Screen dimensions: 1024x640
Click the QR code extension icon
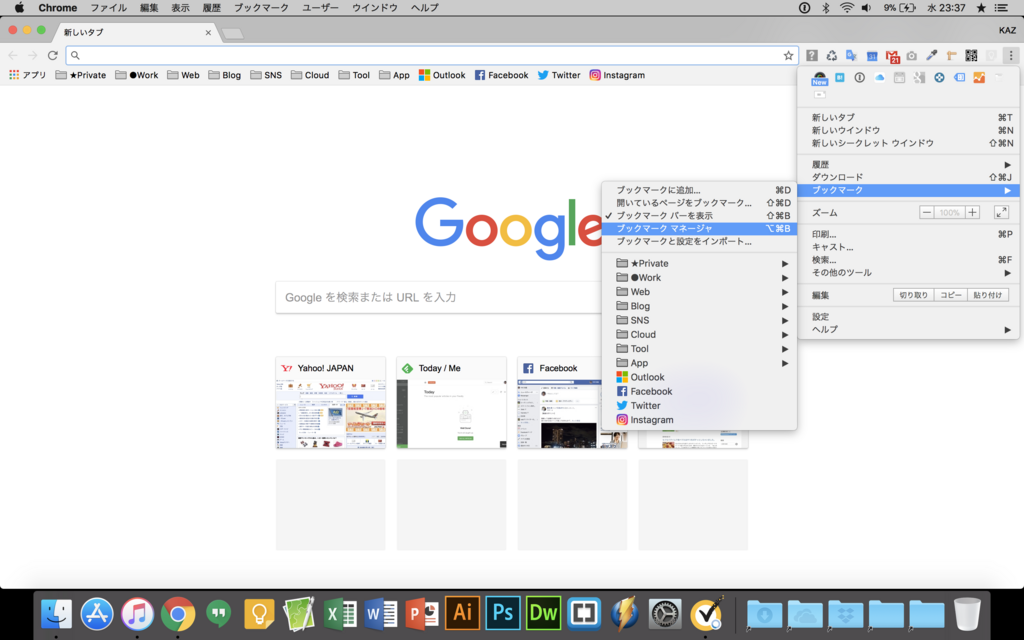coord(972,56)
